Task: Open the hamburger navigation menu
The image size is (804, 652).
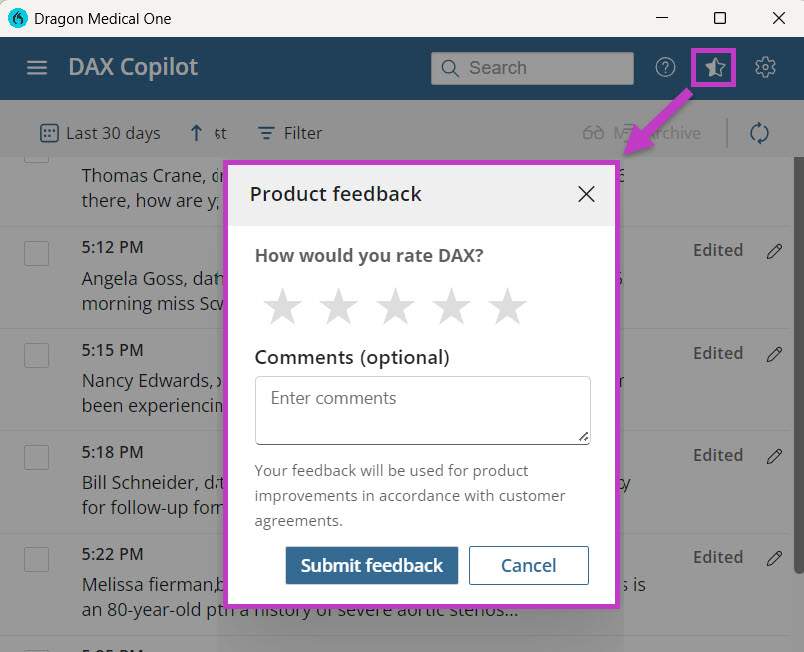Action: click(37, 68)
